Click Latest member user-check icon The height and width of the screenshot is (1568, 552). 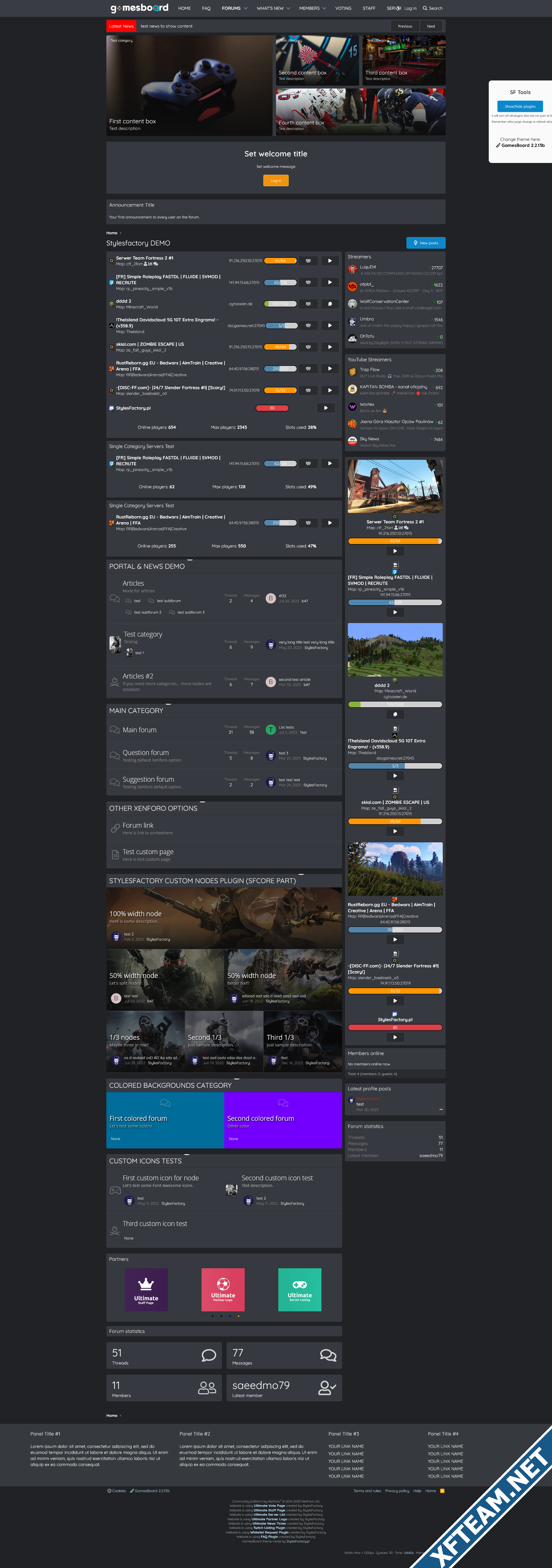pos(327,1387)
